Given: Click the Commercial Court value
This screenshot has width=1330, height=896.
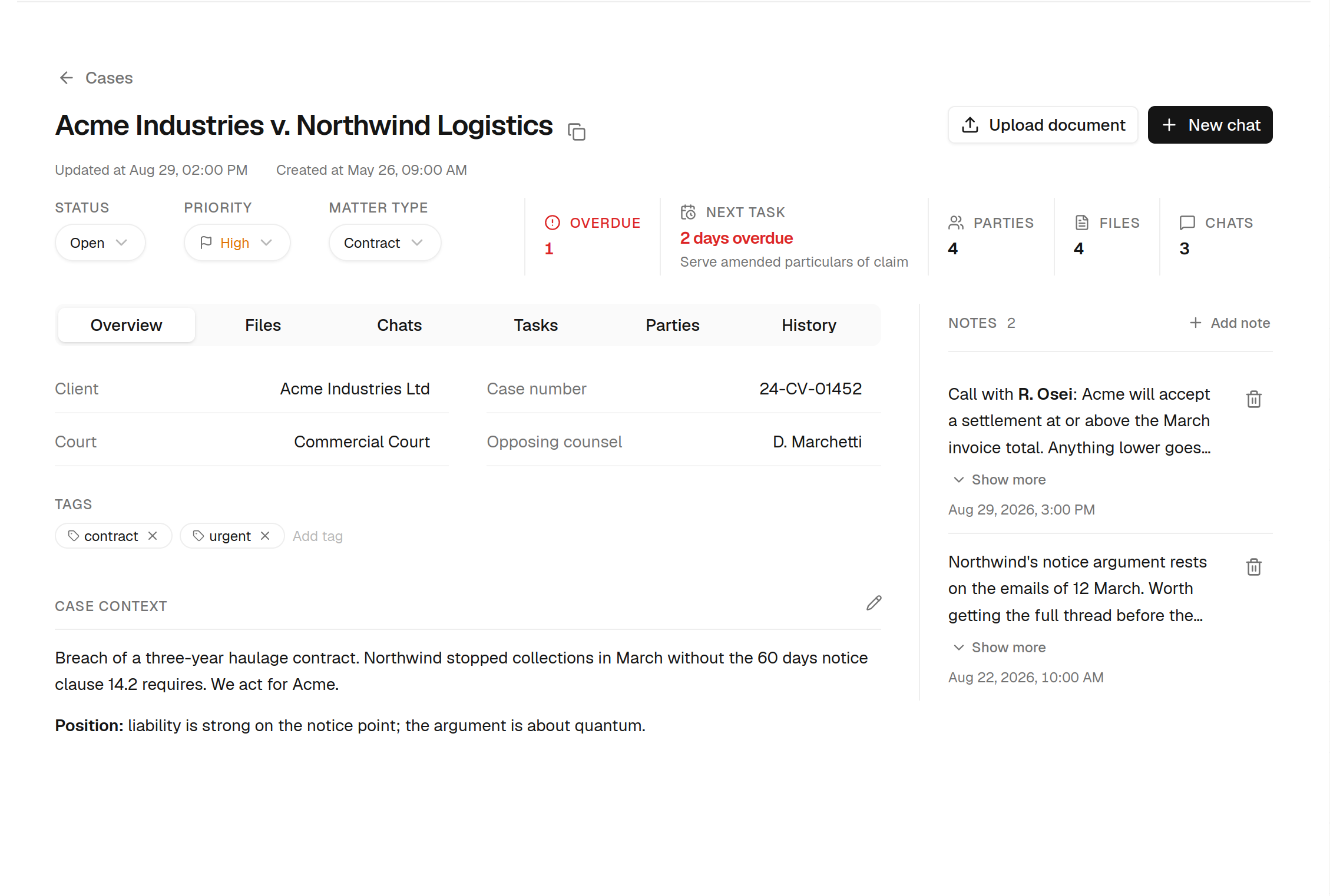Looking at the screenshot, I should coord(362,442).
